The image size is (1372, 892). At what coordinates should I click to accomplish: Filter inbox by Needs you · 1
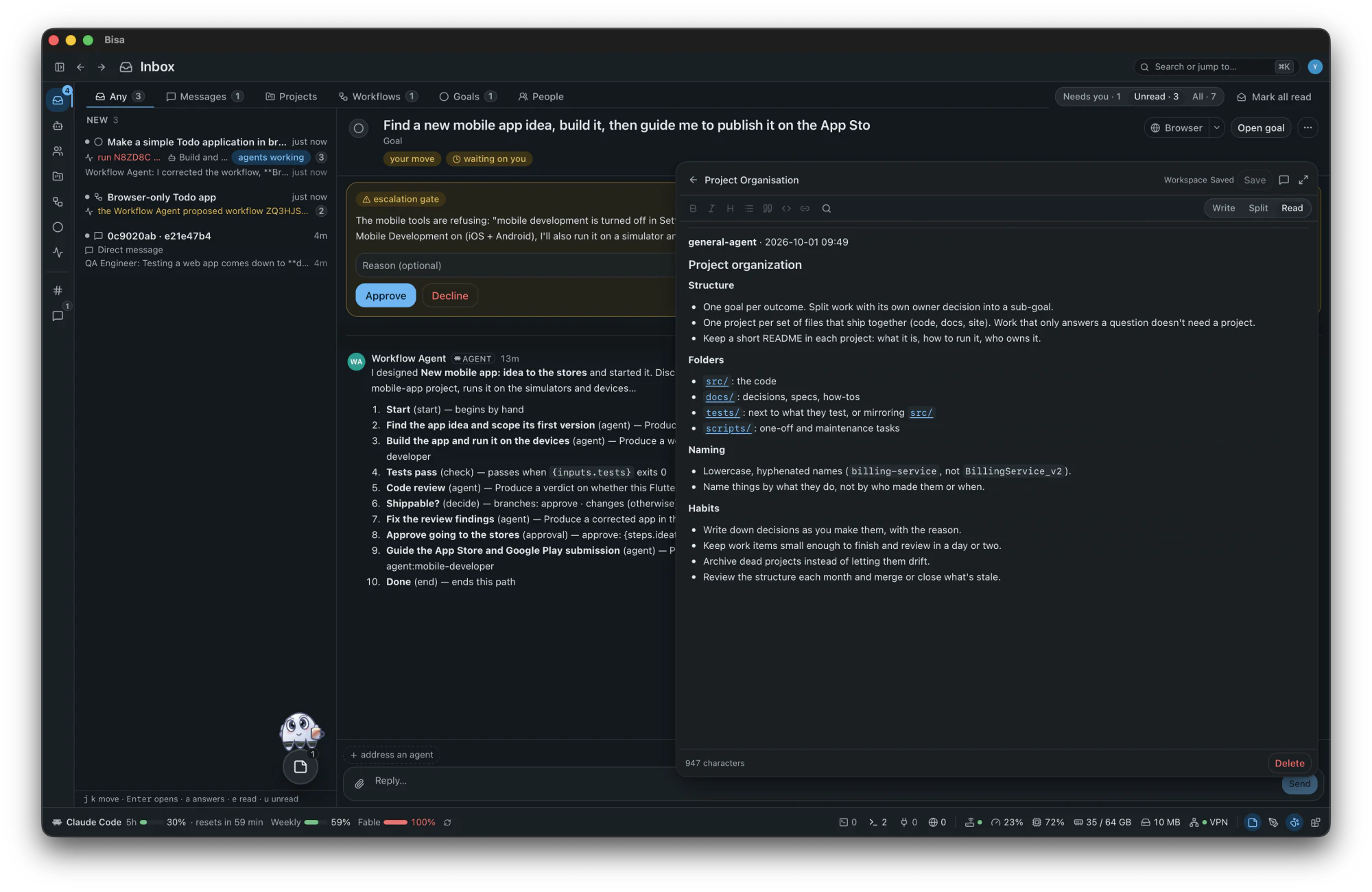click(x=1091, y=97)
